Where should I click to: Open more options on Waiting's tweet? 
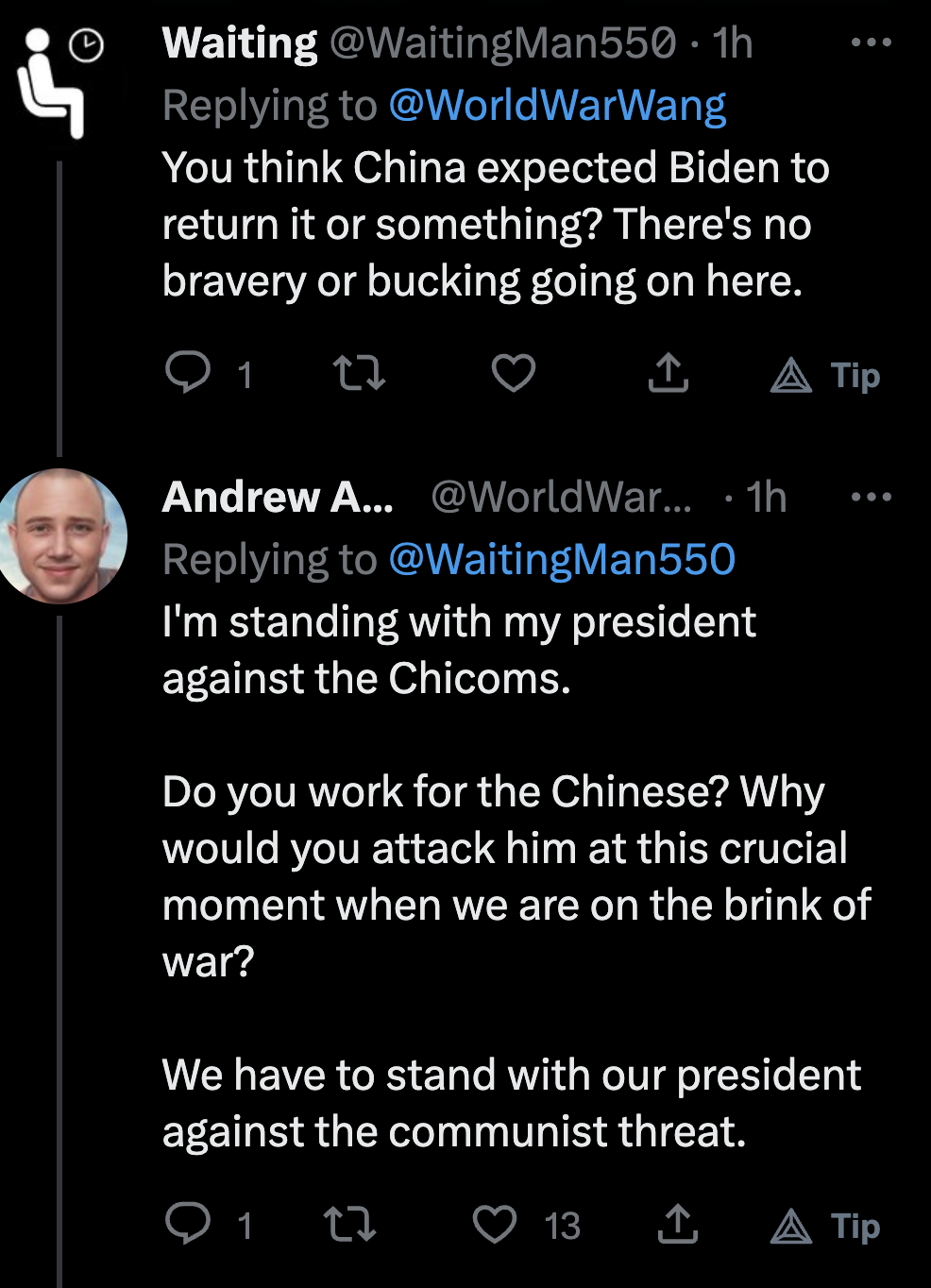tap(871, 42)
